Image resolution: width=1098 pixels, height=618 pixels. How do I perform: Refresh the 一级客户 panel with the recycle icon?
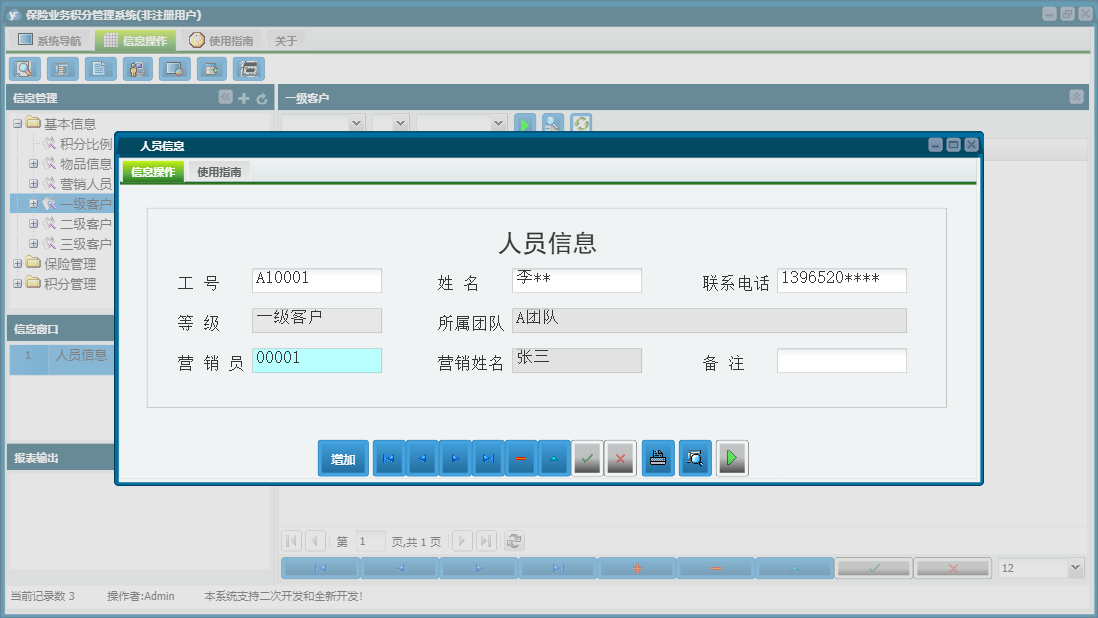pyautogui.click(x=580, y=124)
